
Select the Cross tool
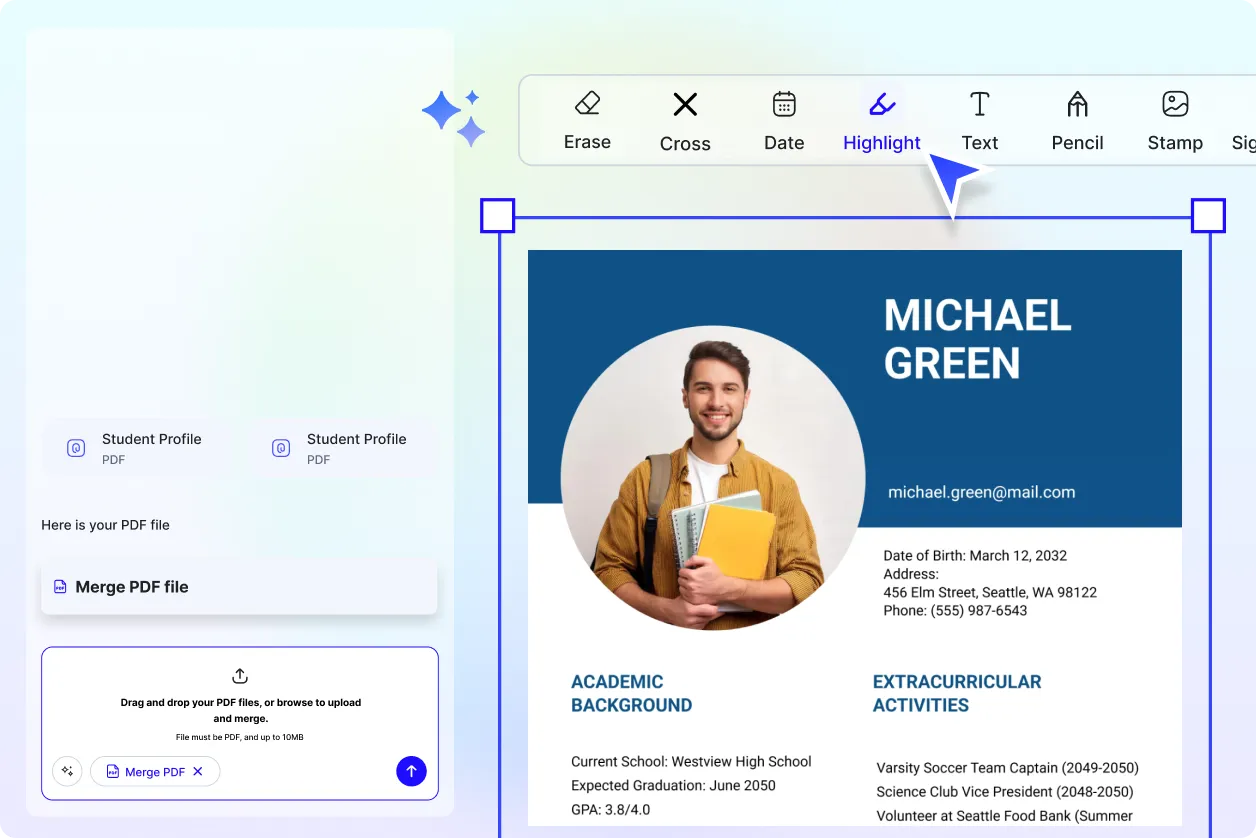tap(684, 120)
